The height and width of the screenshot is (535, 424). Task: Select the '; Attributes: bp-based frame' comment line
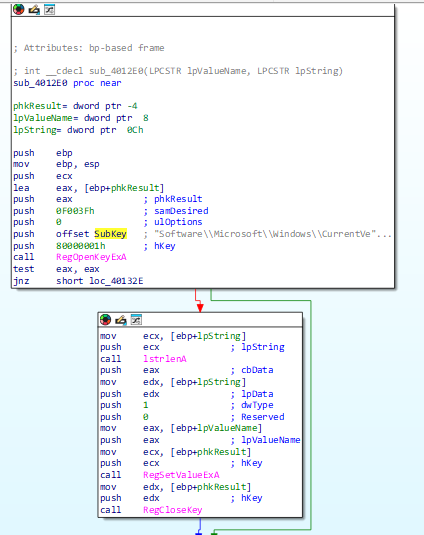89,48
